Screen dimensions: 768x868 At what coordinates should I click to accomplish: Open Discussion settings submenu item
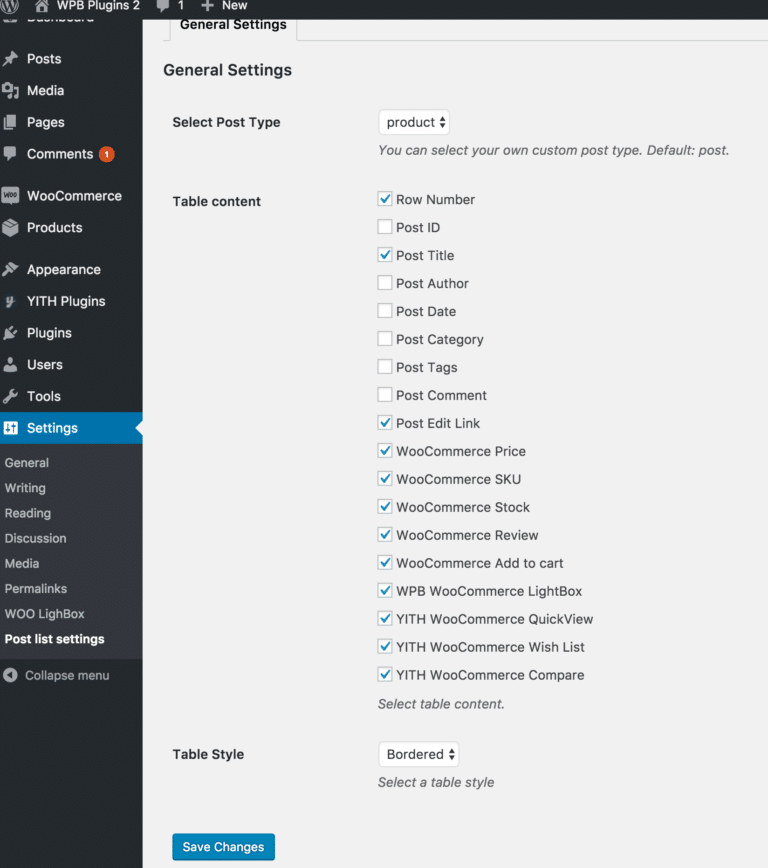35,538
